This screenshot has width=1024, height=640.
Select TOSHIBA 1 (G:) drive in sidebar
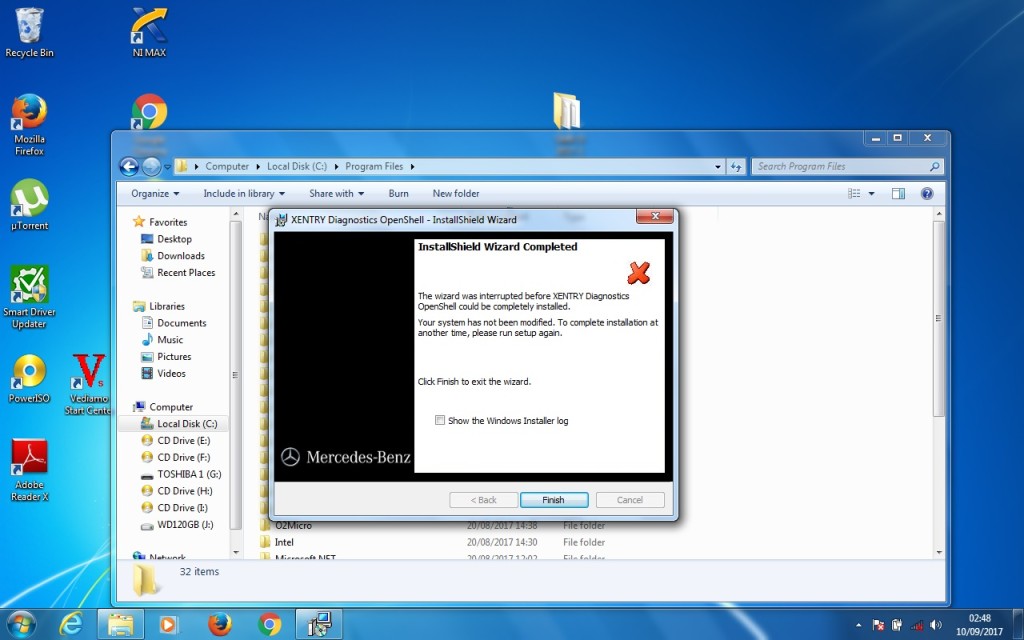pyautogui.click(x=188, y=474)
